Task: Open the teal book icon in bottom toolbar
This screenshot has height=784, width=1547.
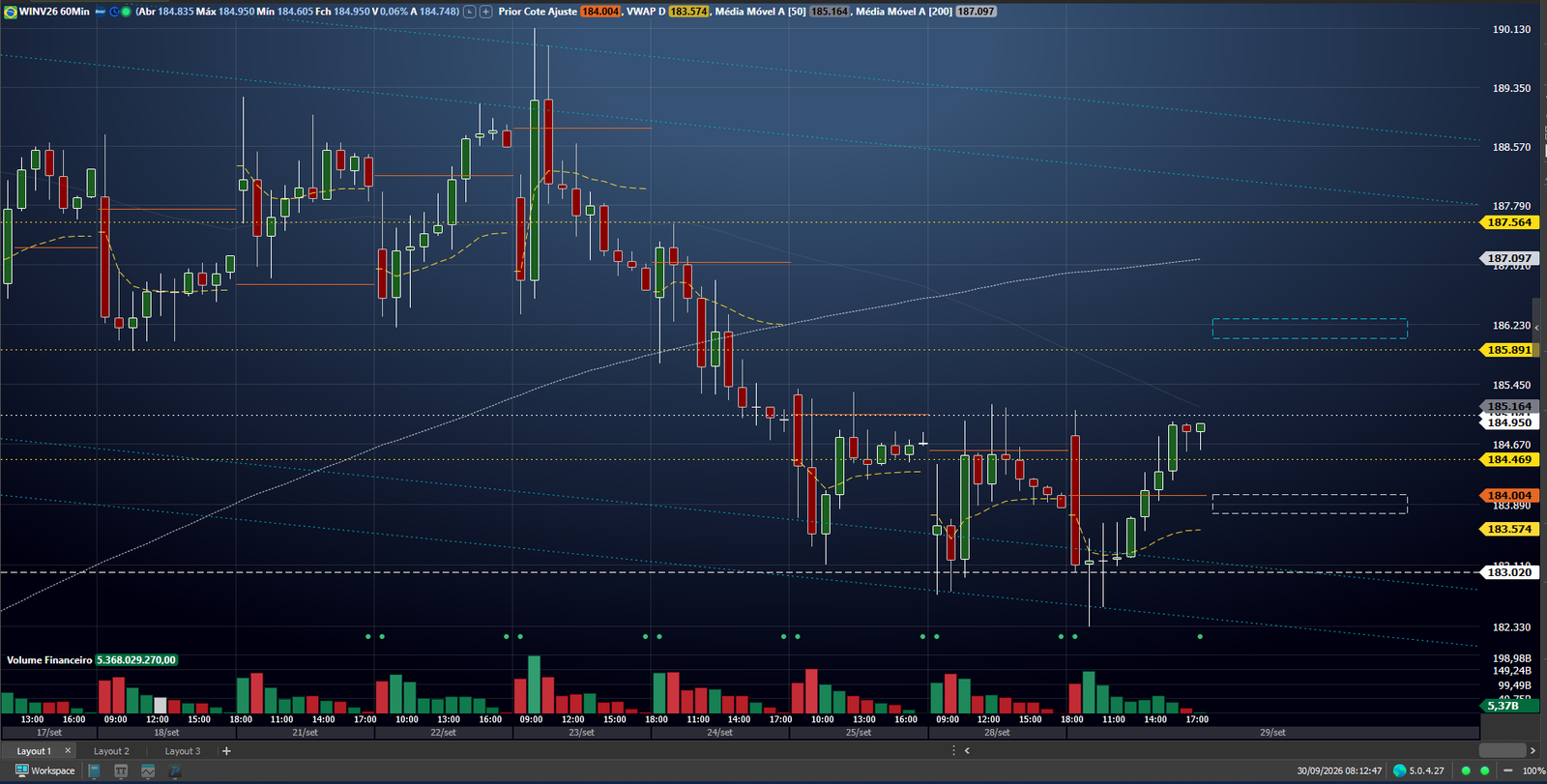Action: (94, 770)
